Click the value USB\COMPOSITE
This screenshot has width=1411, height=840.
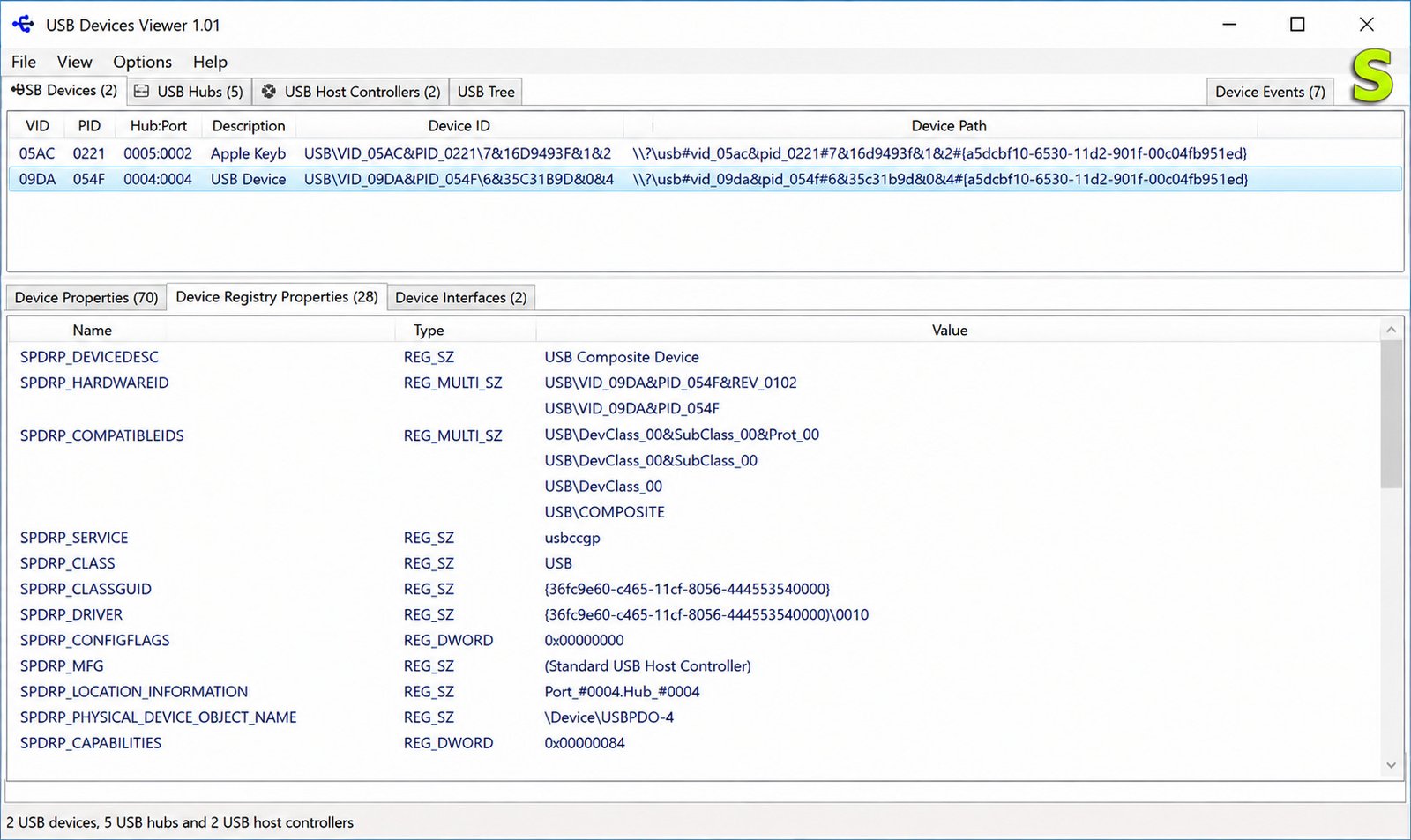605,512
